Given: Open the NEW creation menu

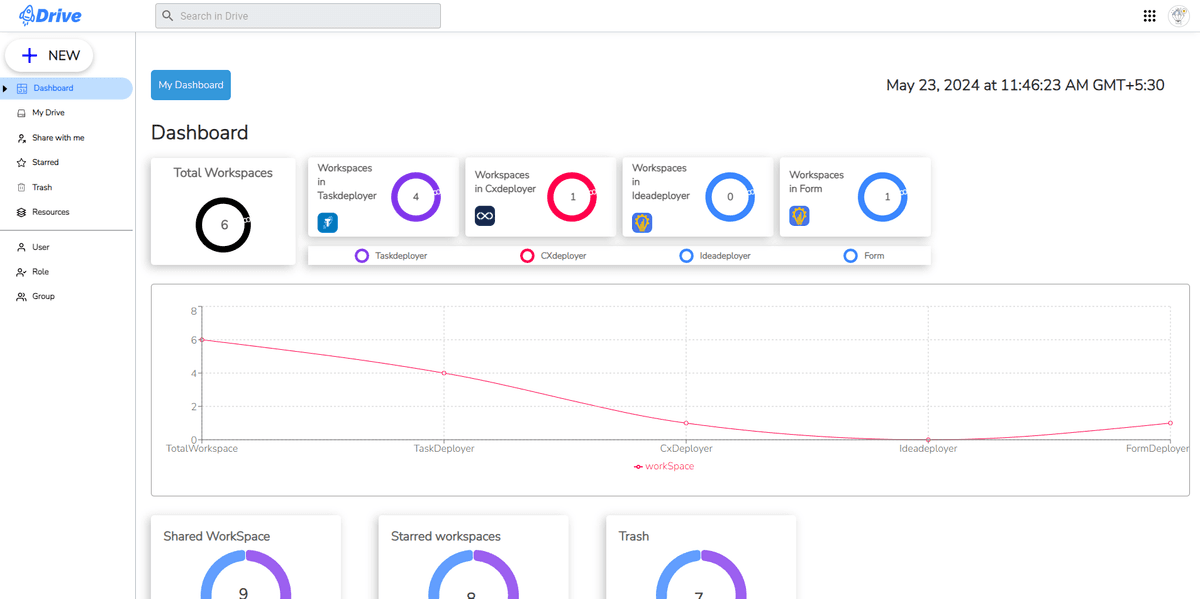Looking at the screenshot, I should (50, 56).
